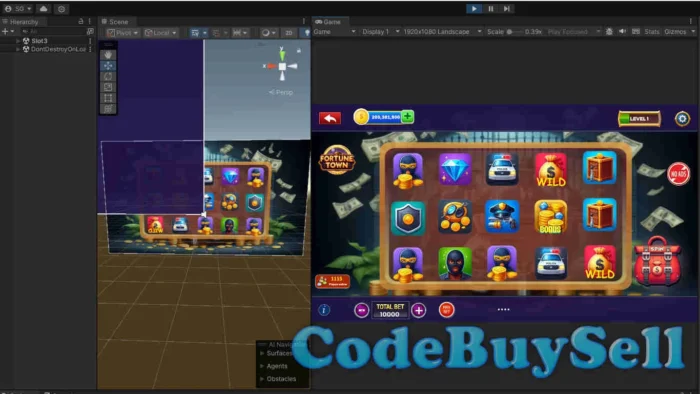Open the Scene panel more options menu
The image size is (700, 394).
304,21
